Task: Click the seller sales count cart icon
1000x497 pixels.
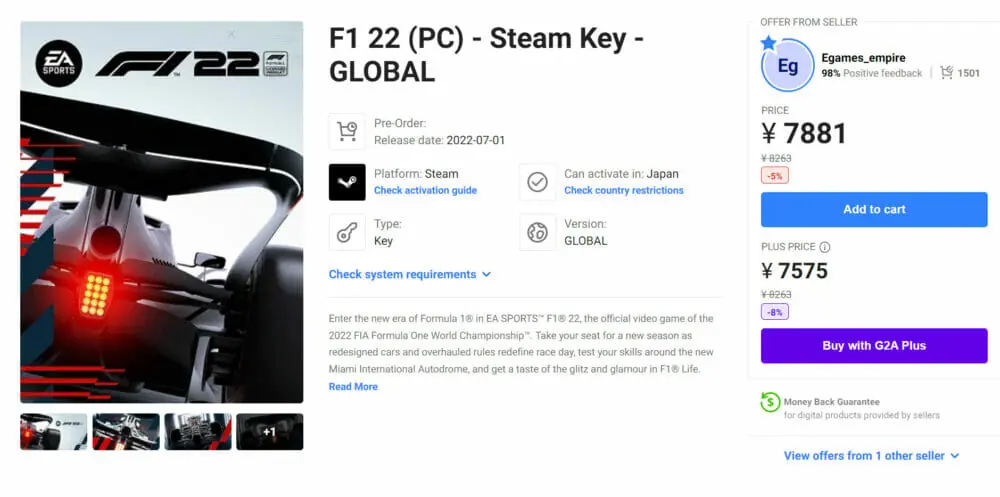Action: tap(946, 73)
